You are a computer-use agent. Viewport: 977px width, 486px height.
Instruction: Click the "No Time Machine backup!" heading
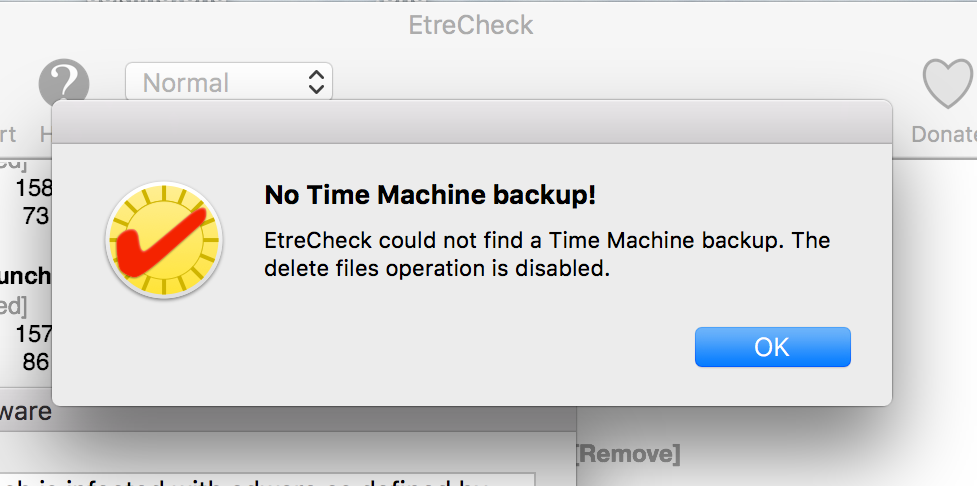[x=430, y=196]
